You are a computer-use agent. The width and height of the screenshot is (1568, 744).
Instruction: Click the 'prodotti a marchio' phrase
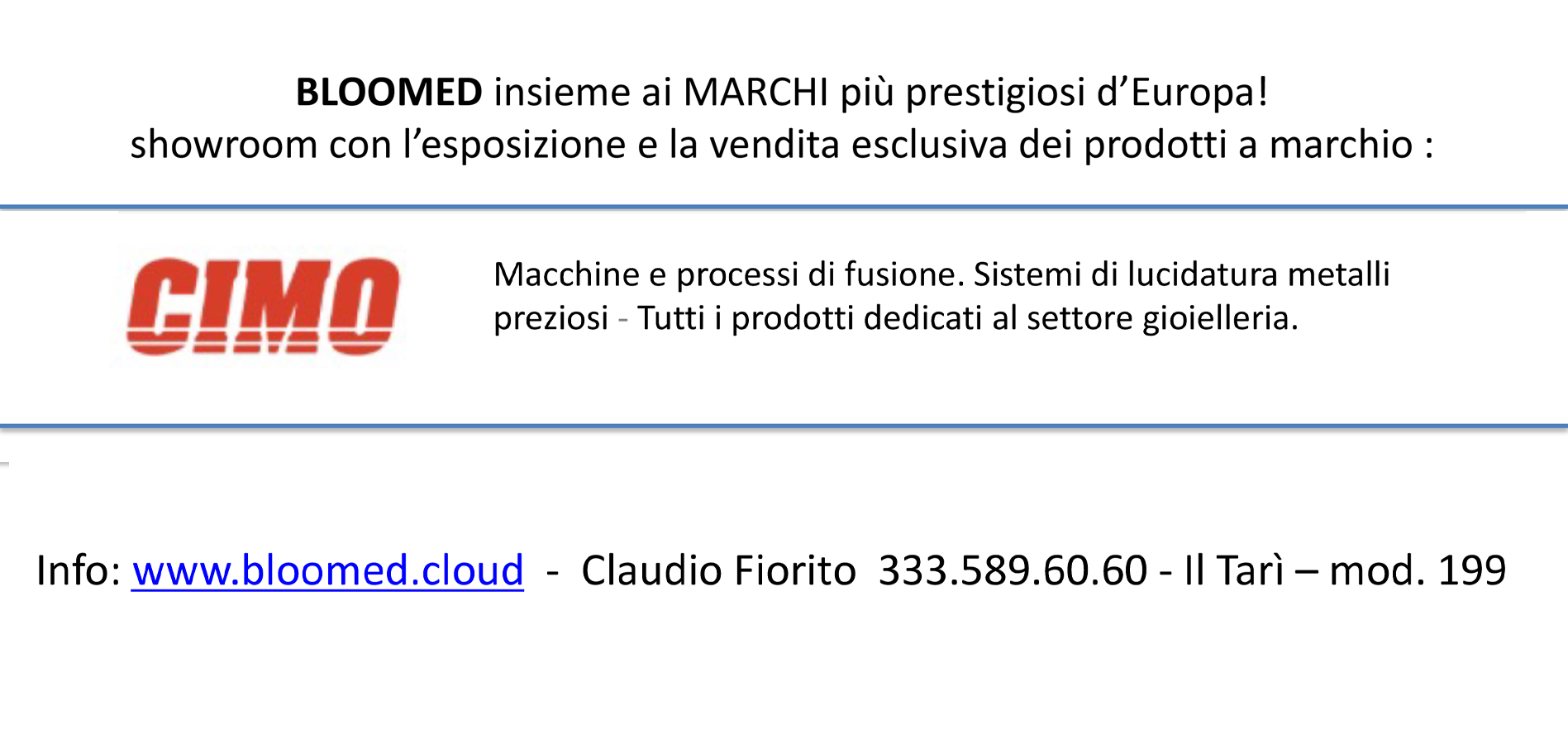(1248, 145)
